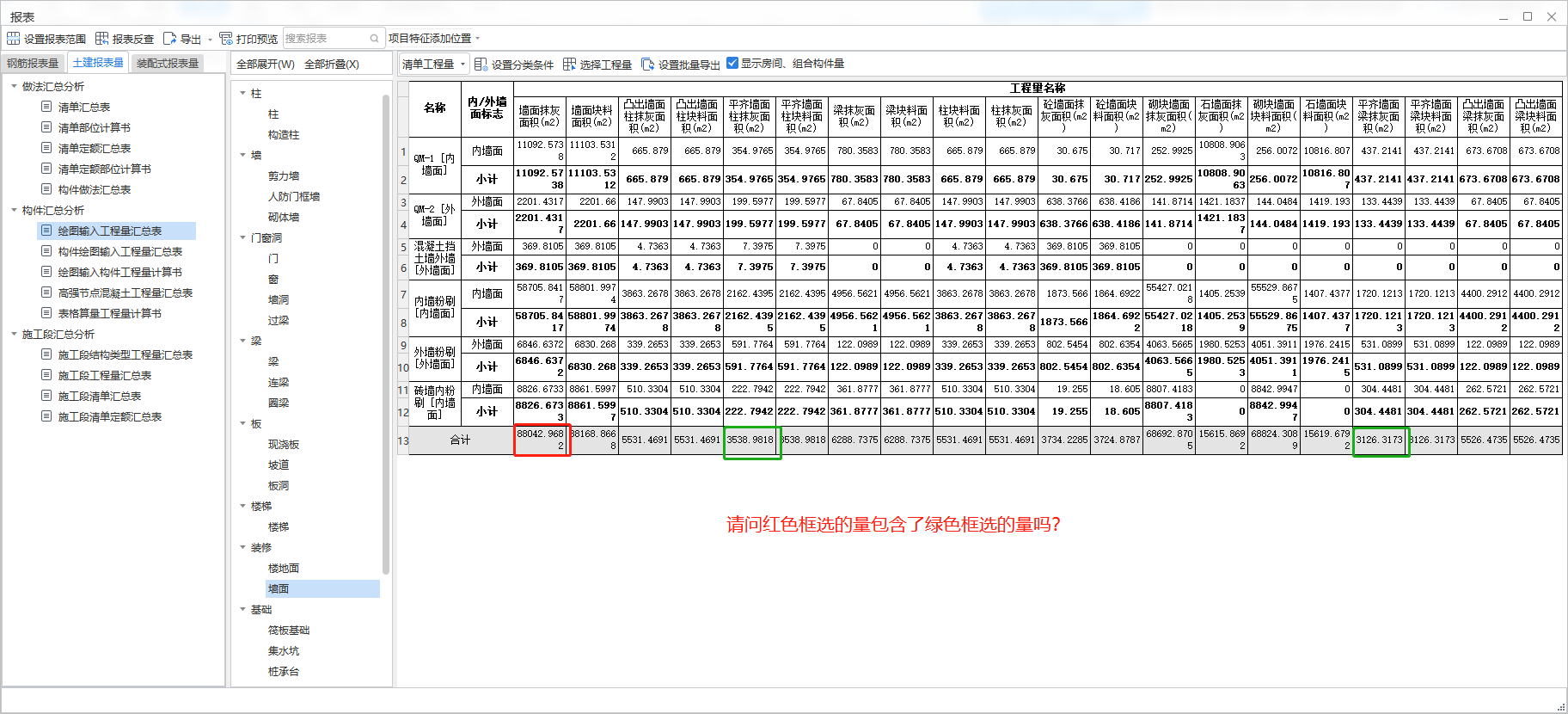Click the 全部折叠(X) button

click(332, 65)
